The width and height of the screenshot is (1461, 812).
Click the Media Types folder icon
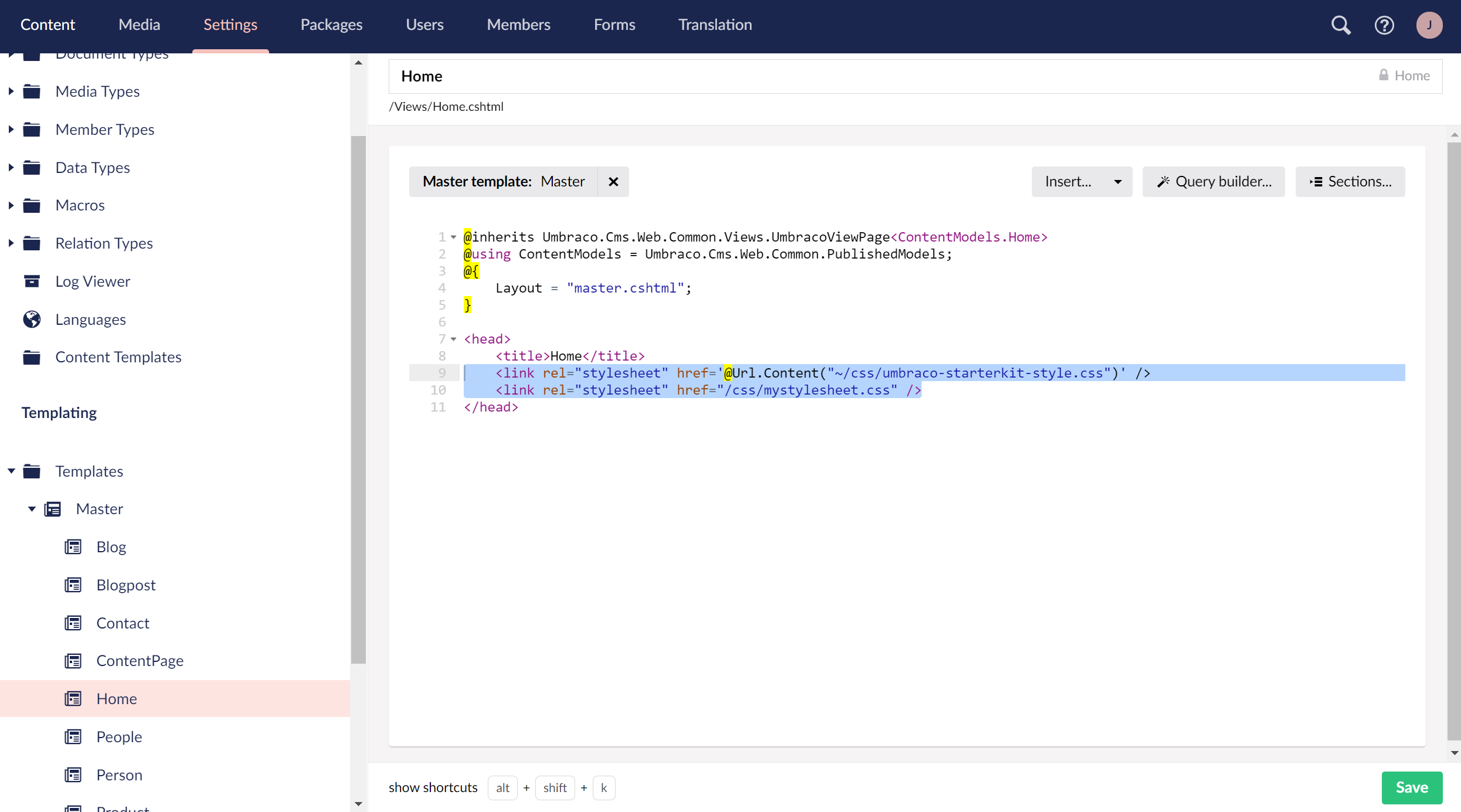tap(32, 91)
